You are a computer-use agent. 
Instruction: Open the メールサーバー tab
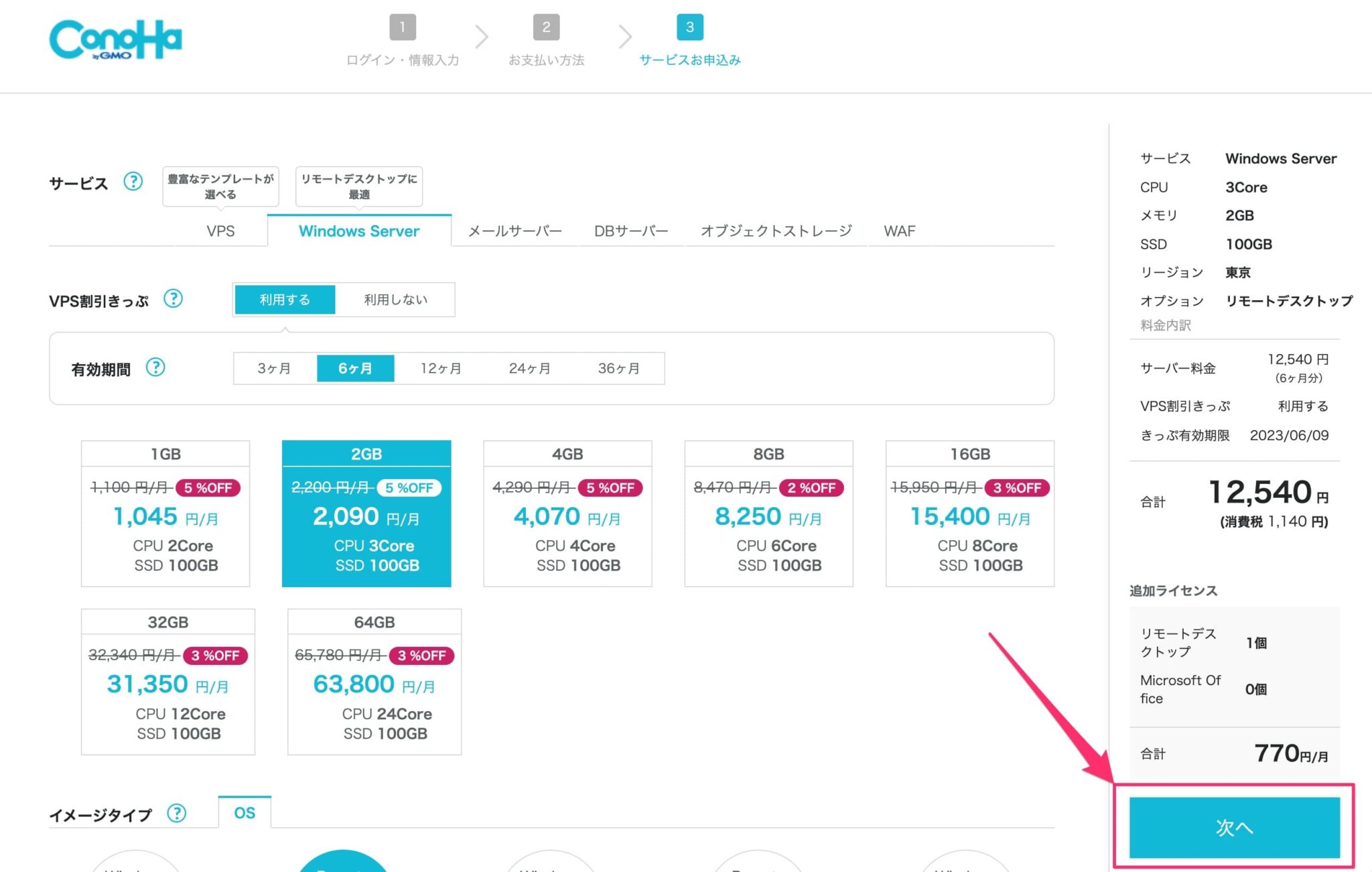514,231
